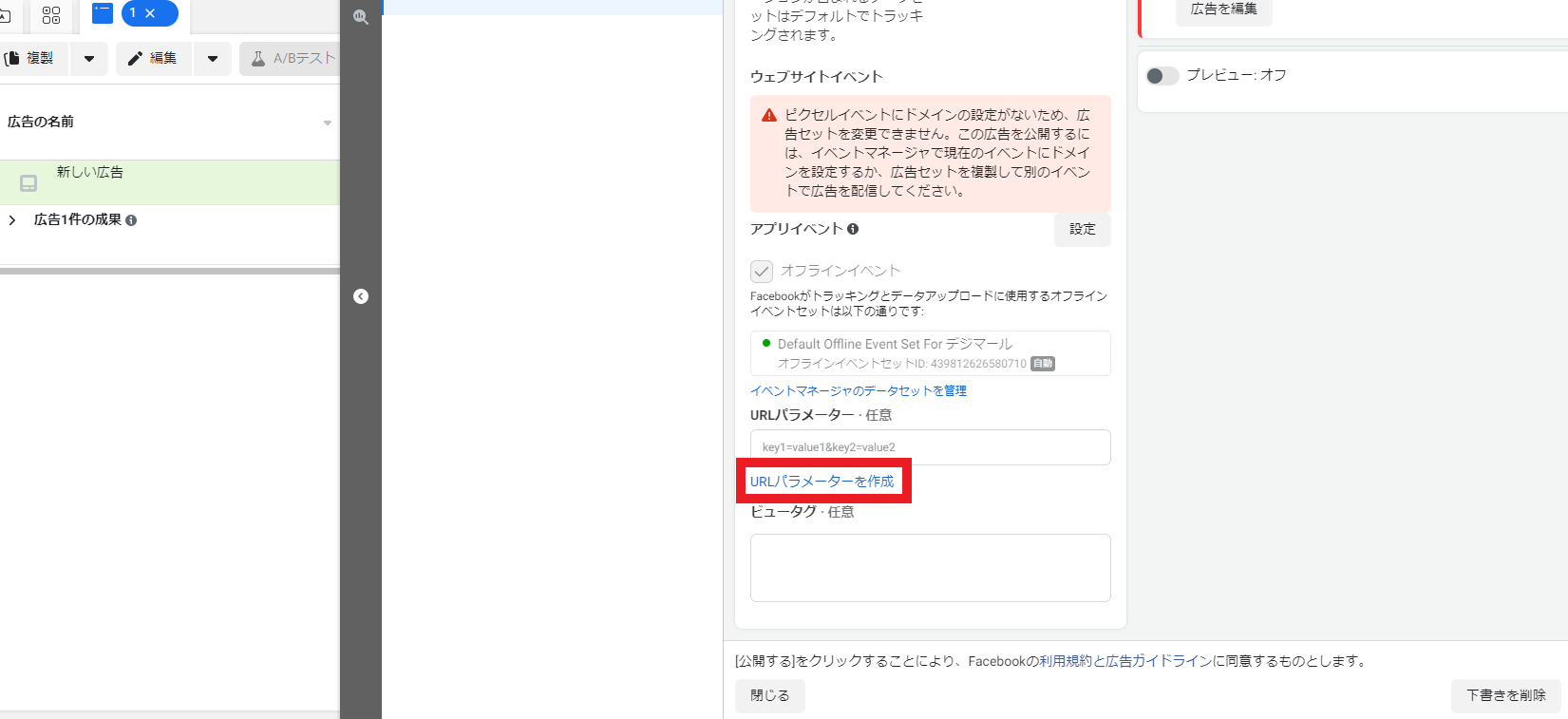Click the 設定 button for app events

pyautogui.click(x=1083, y=230)
